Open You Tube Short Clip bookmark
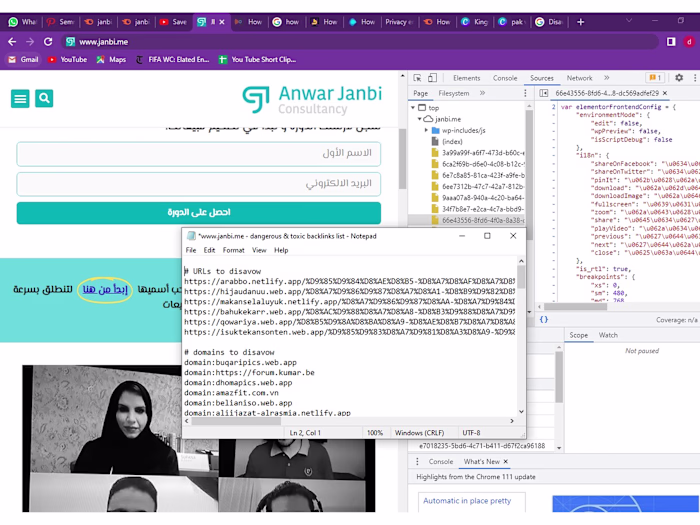700x525 pixels. click(258, 59)
